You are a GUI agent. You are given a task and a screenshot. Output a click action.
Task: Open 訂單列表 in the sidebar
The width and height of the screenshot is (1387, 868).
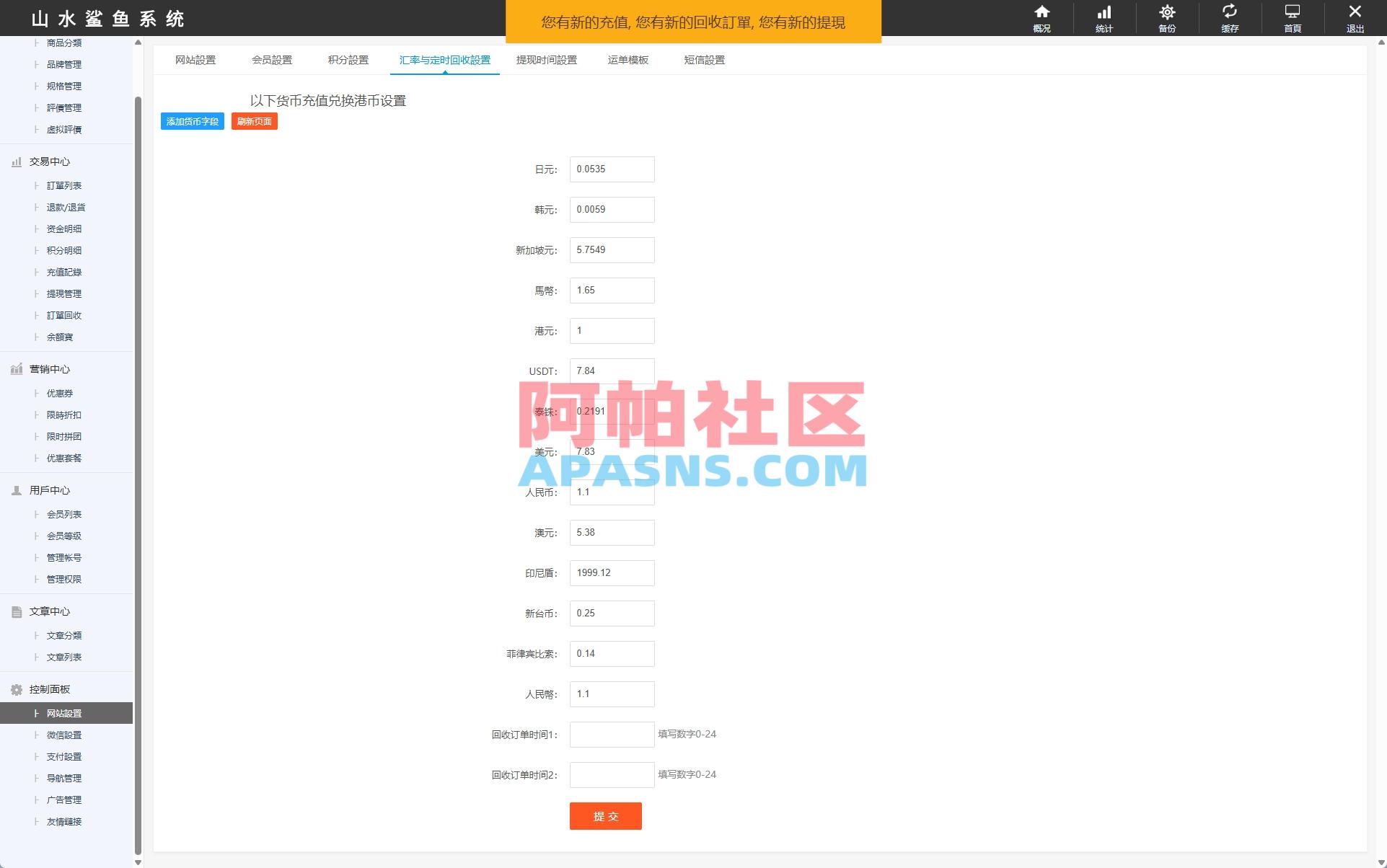point(63,185)
